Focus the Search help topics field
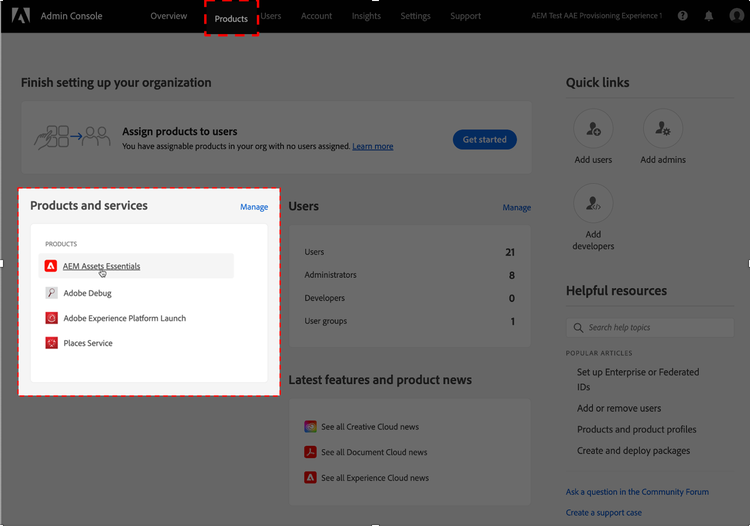Image resolution: width=750 pixels, height=526 pixels. tap(650, 328)
